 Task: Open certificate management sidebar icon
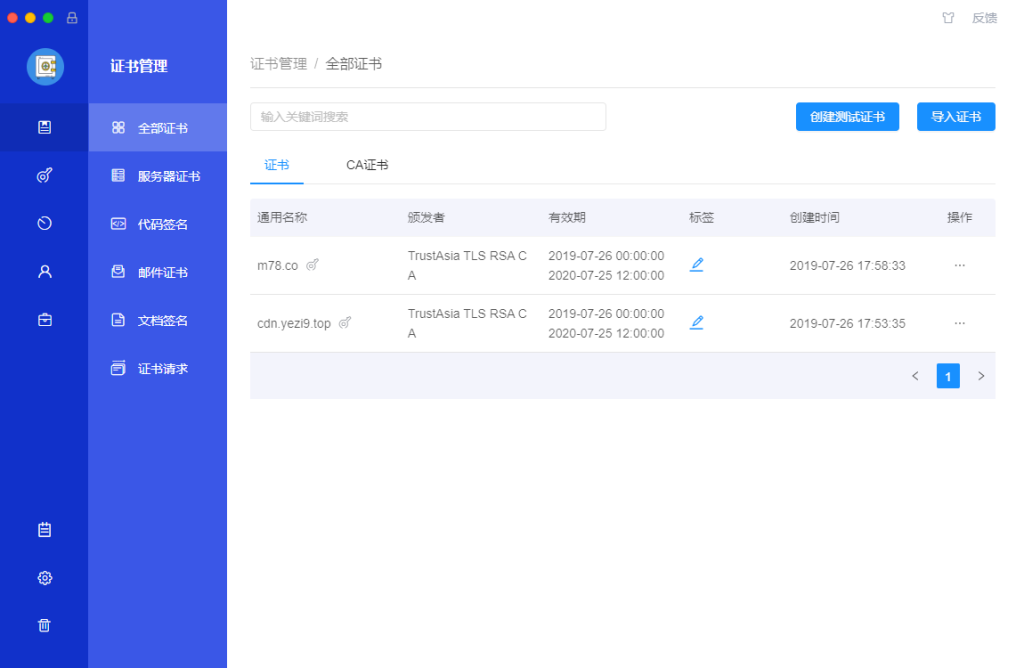[x=44, y=127]
